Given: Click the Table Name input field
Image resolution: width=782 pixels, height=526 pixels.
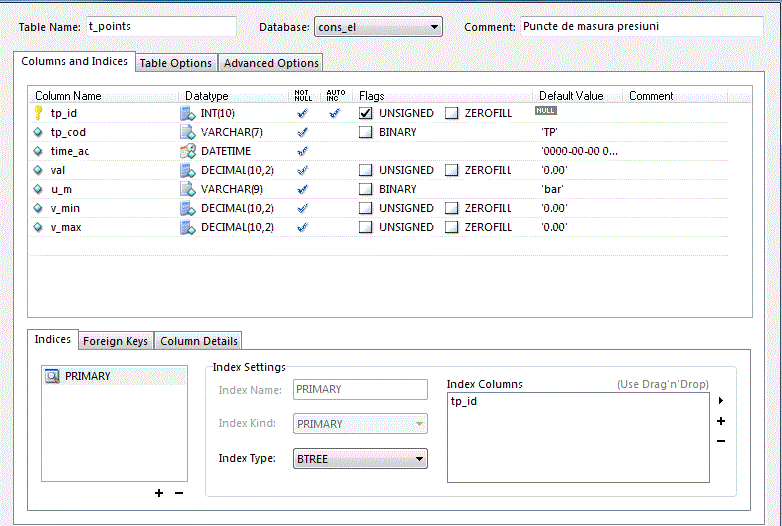Looking at the screenshot, I should click(160, 27).
